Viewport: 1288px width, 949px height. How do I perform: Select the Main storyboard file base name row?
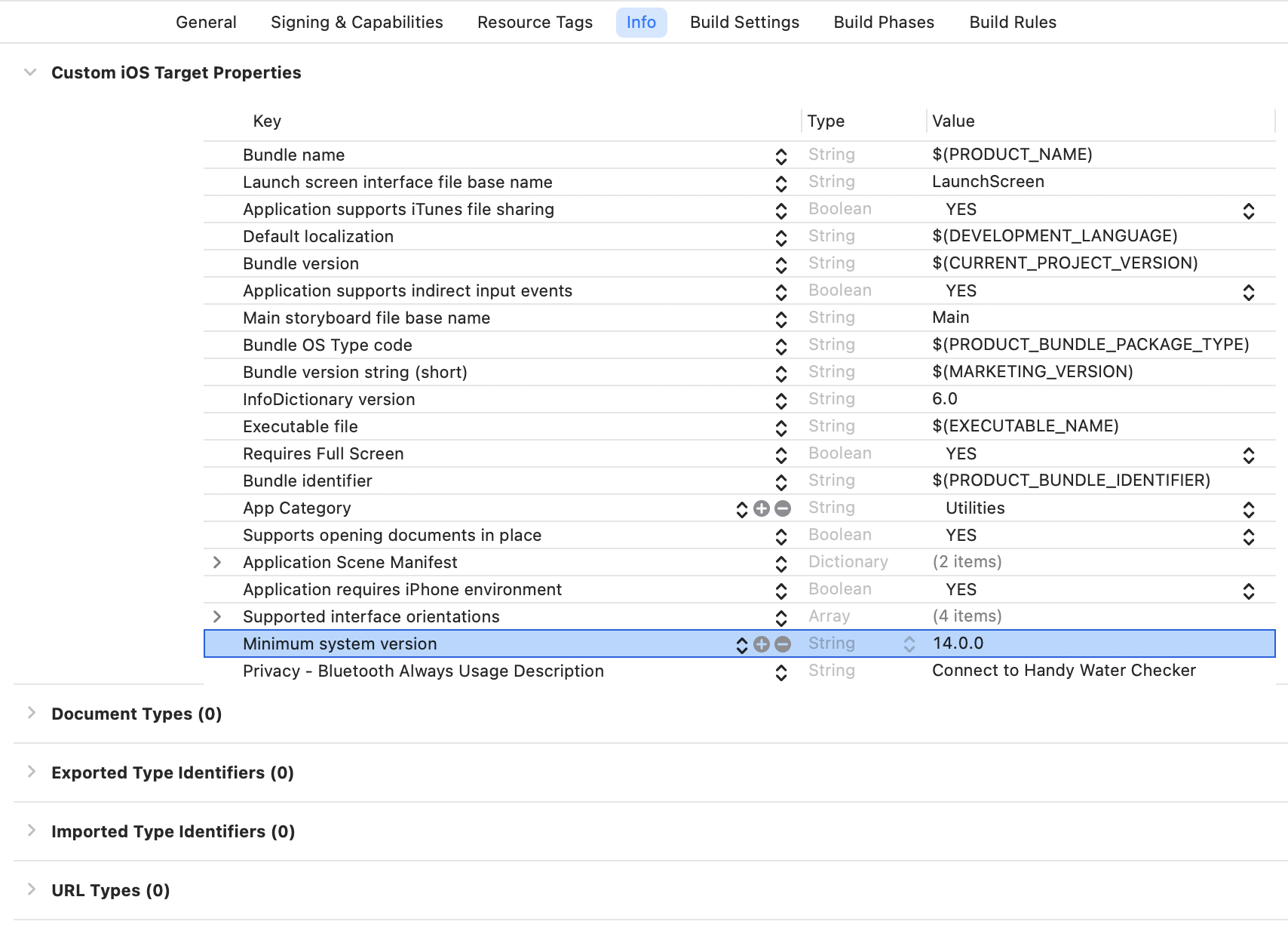739,318
